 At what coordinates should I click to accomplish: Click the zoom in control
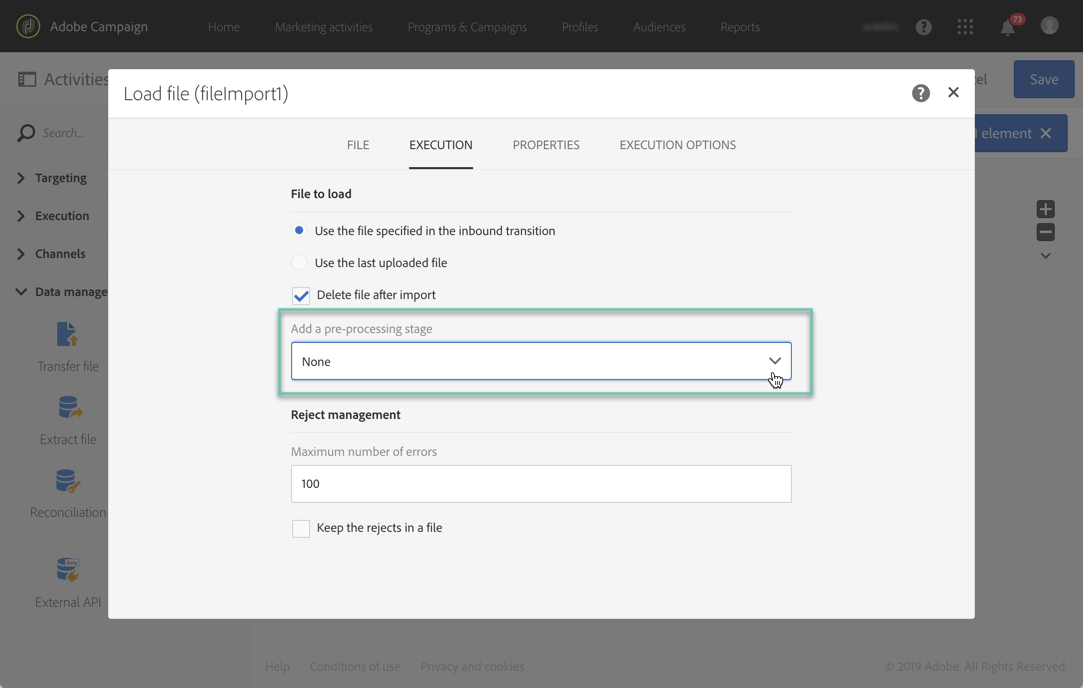click(x=1045, y=208)
